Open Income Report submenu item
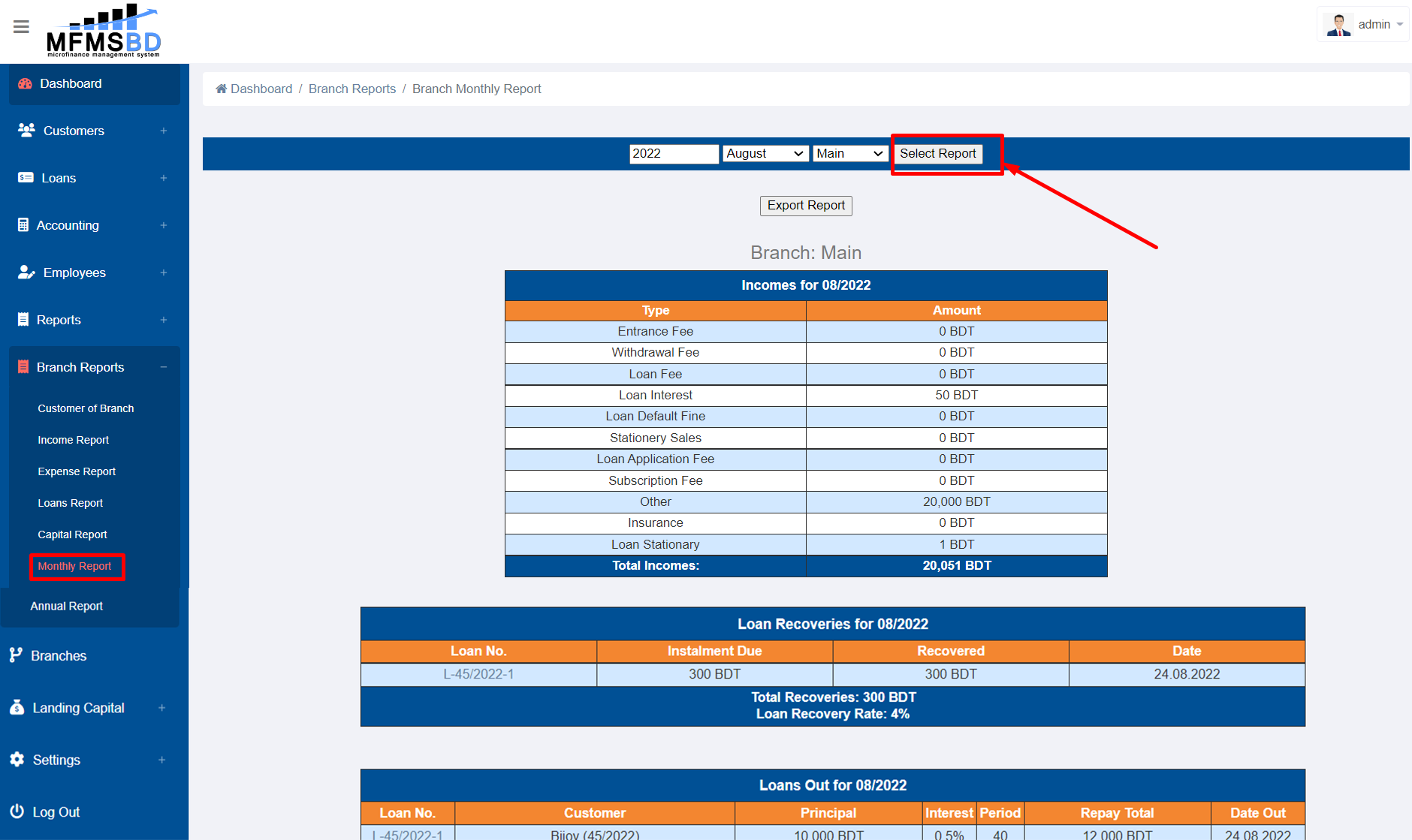 pos(74,440)
